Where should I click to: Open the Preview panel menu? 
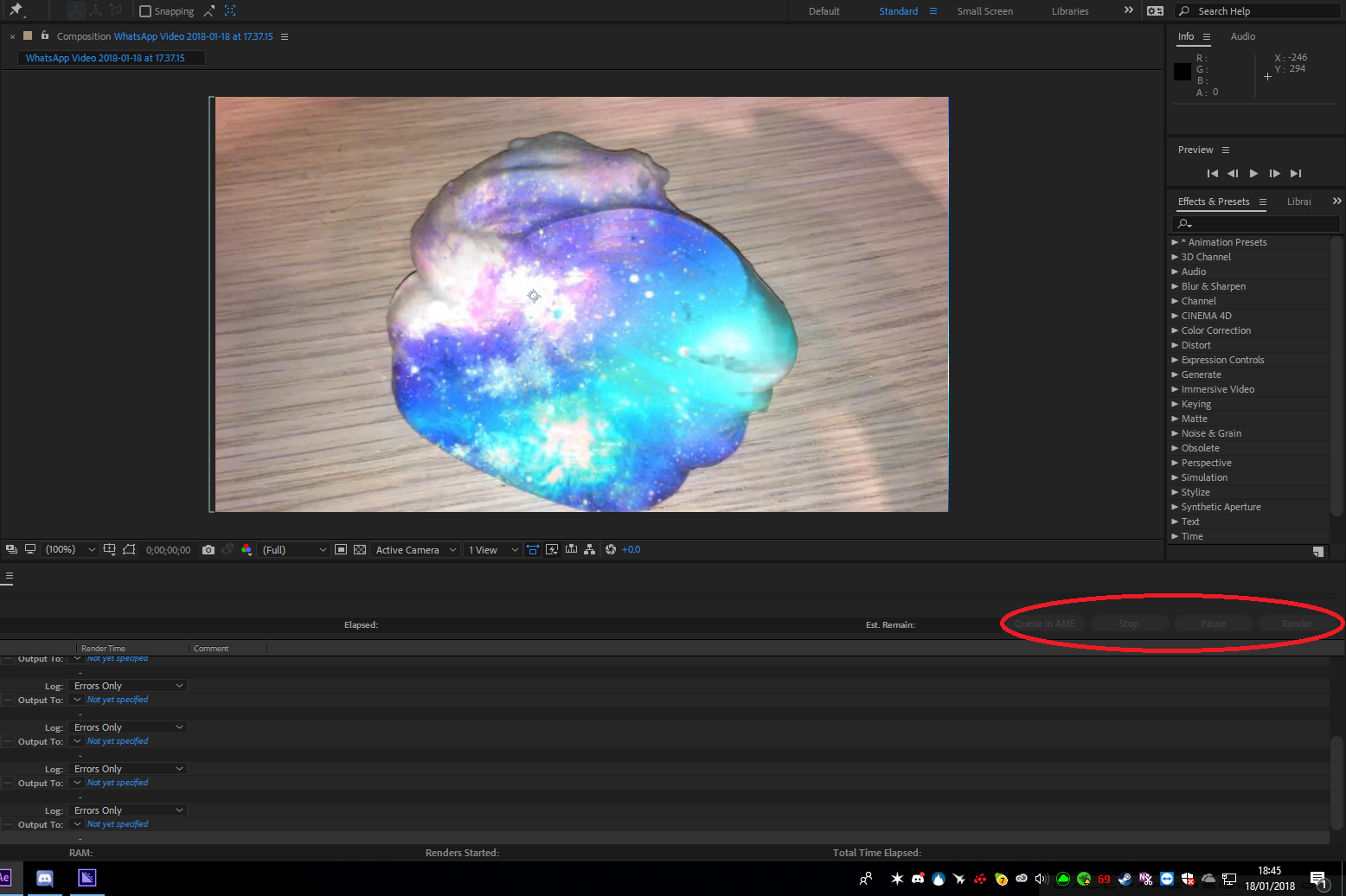tap(1226, 150)
